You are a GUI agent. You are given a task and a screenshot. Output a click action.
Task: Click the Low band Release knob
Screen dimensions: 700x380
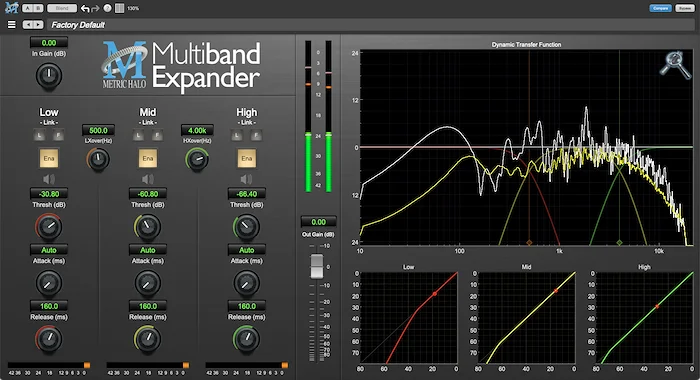pos(49,339)
